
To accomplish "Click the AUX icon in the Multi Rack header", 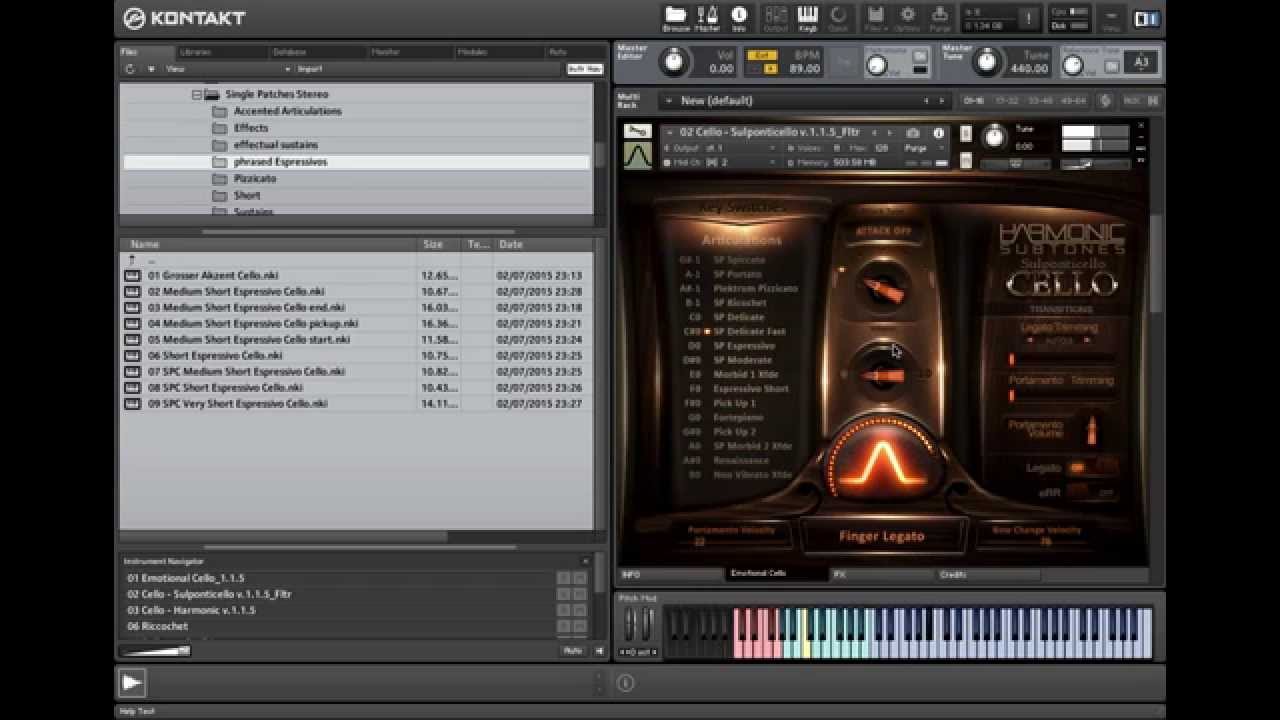I will 1132,100.
